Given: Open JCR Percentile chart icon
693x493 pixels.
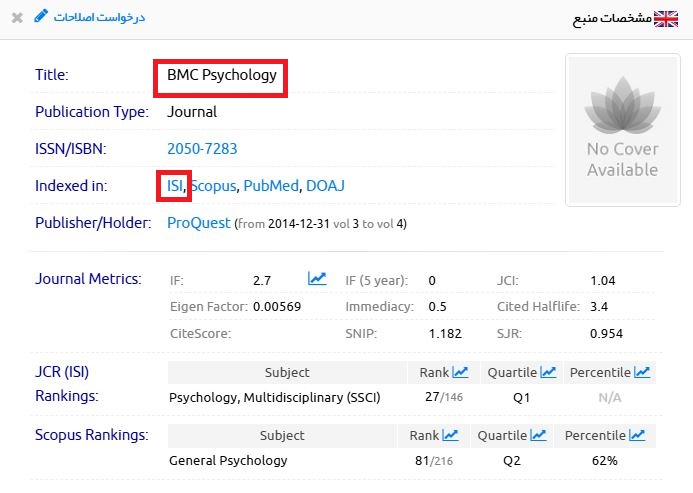Looking at the screenshot, I should [x=641, y=373].
